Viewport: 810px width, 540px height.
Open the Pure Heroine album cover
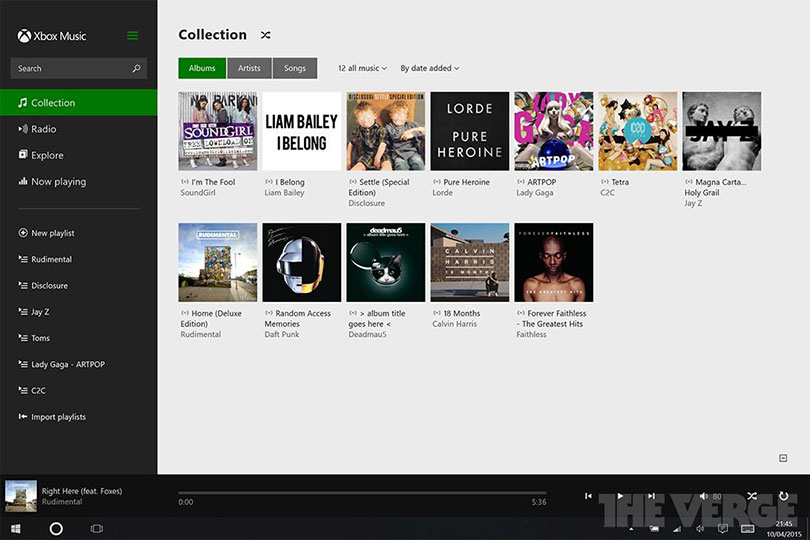point(470,131)
